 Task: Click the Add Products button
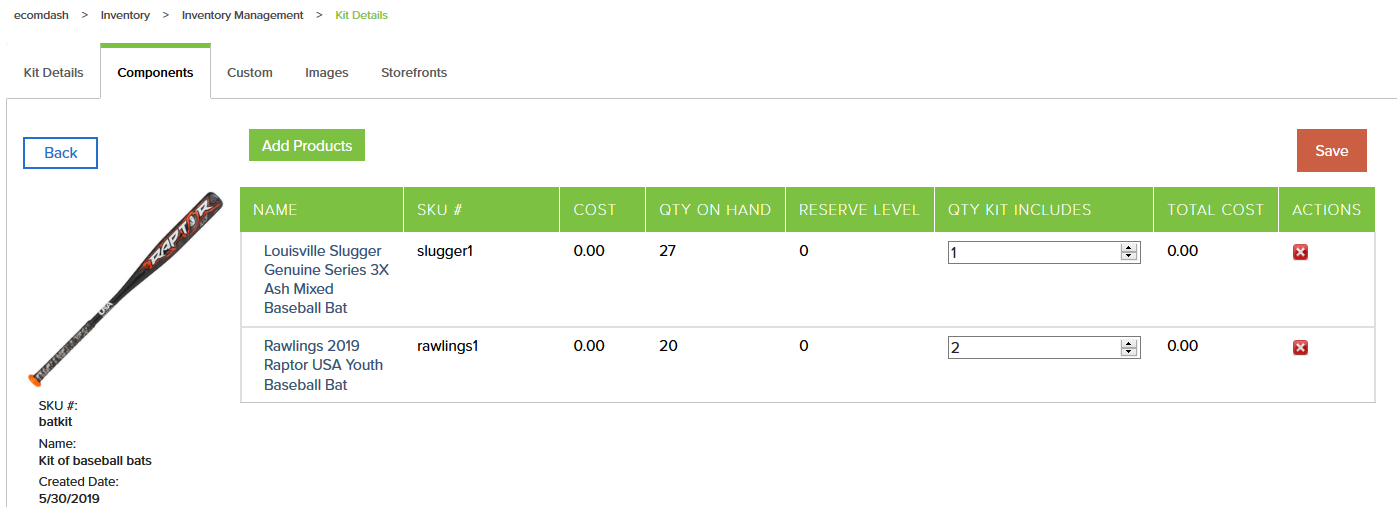[307, 145]
